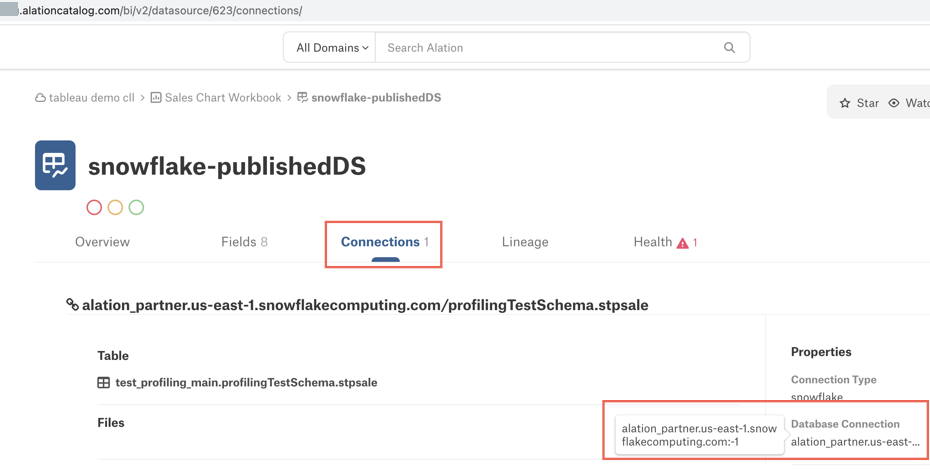Click the workbook icon beside Sales Chart Workbook
The height and width of the screenshot is (470, 930).
pos(156,98)
